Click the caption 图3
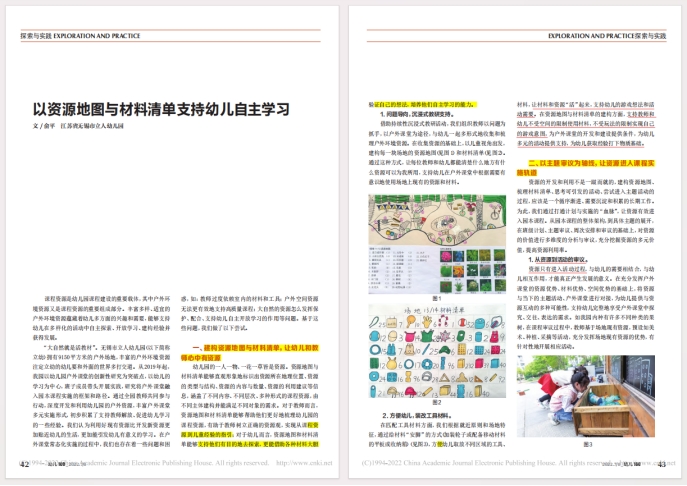687x486 pixels. pos(588,444)
